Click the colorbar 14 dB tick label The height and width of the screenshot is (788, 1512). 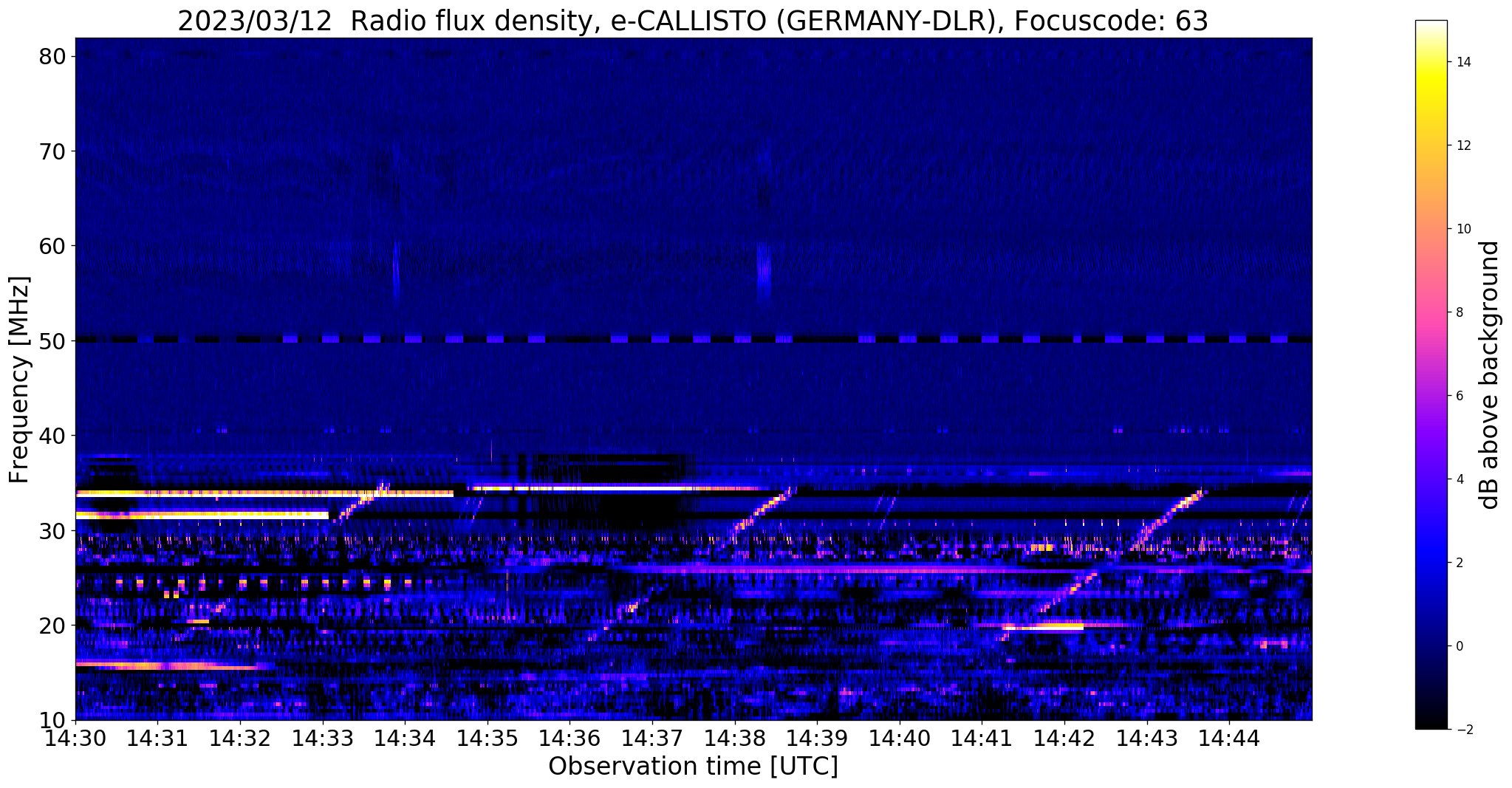click(x=1463, y=62)
